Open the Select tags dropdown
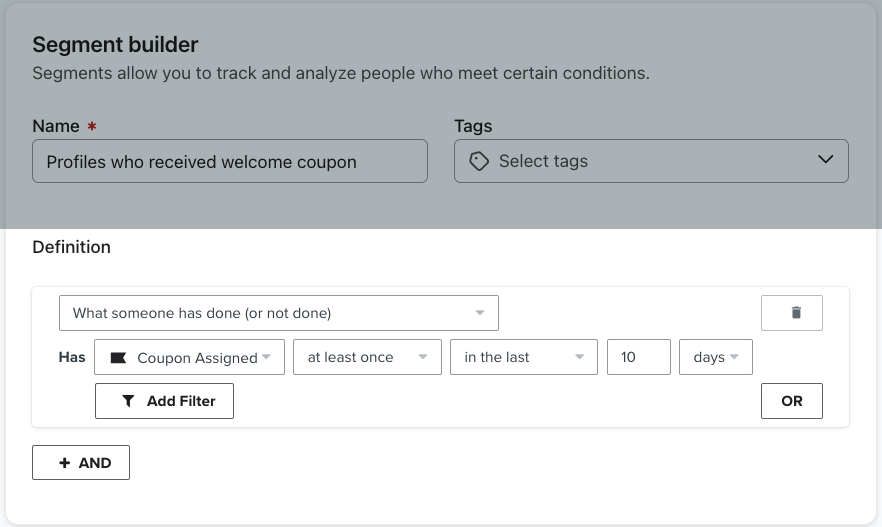 (650, 161)
